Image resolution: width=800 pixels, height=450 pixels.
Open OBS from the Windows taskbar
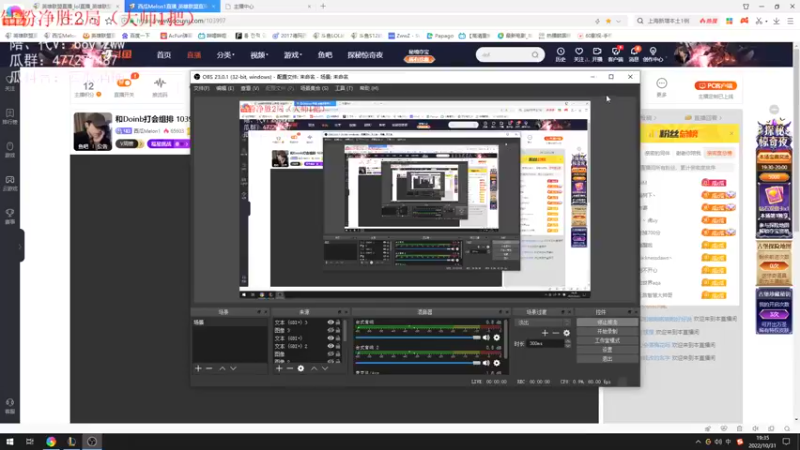pyautogui.click(x=92, y=441)
